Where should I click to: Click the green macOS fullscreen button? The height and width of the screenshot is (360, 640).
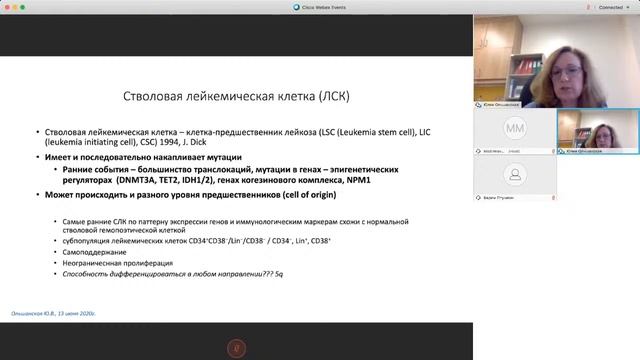22,7
